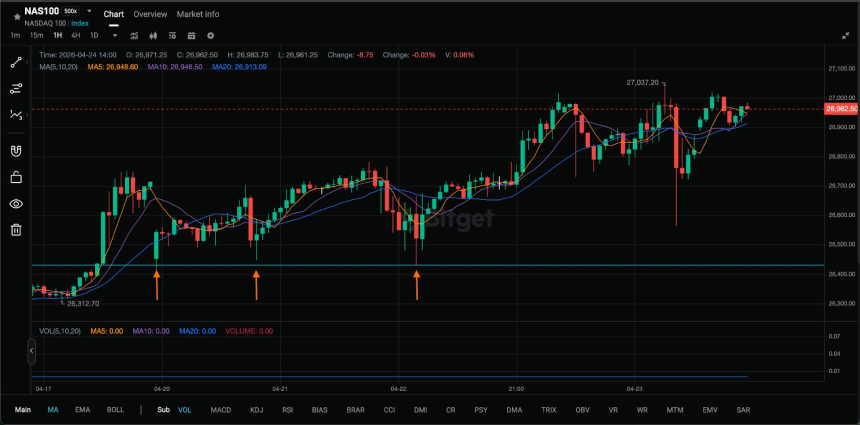Select the BIAS sub indicator
The width and height of the screenshot is (860, 425).
click(320, 410)
